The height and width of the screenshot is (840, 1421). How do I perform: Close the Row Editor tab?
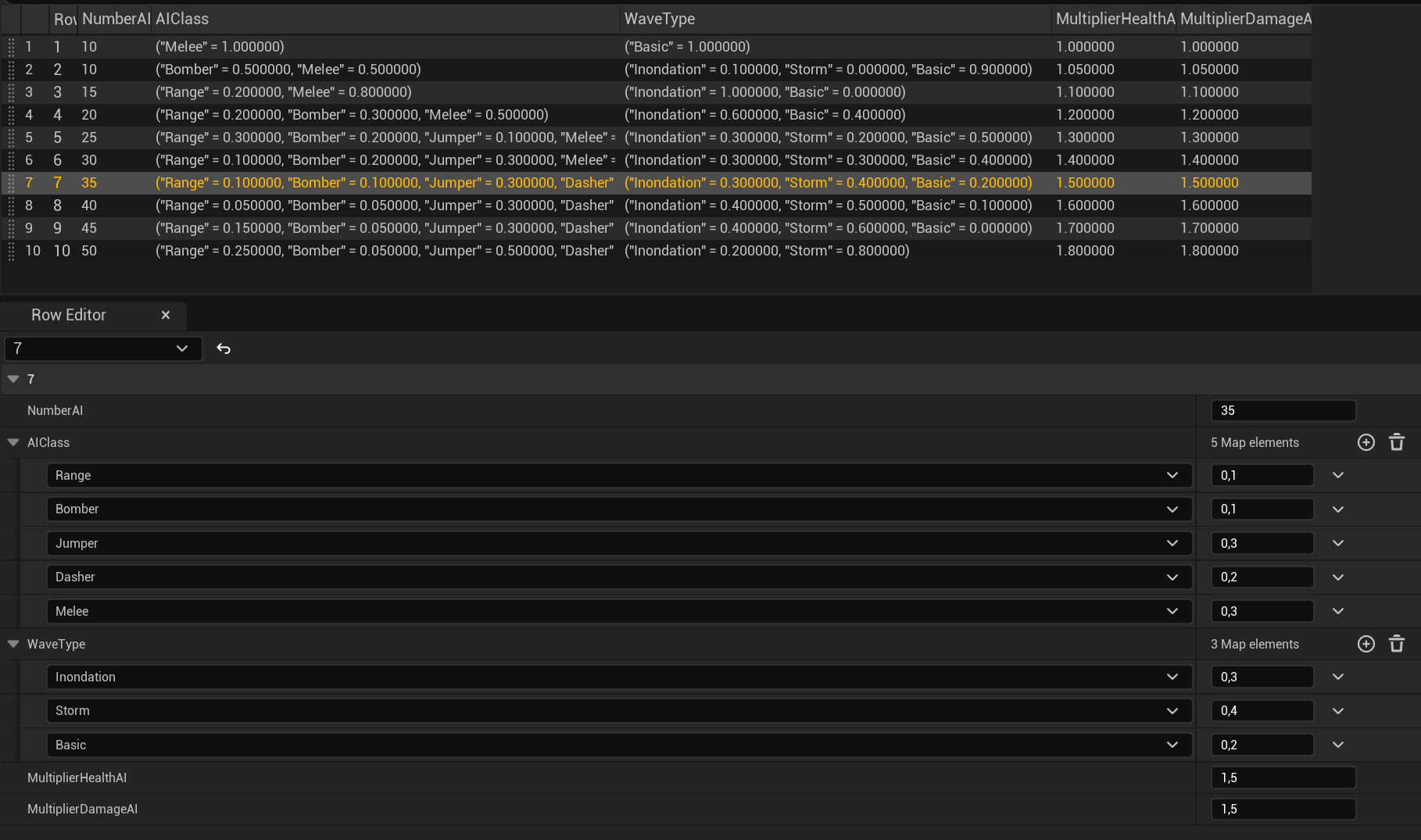[166, 315]
